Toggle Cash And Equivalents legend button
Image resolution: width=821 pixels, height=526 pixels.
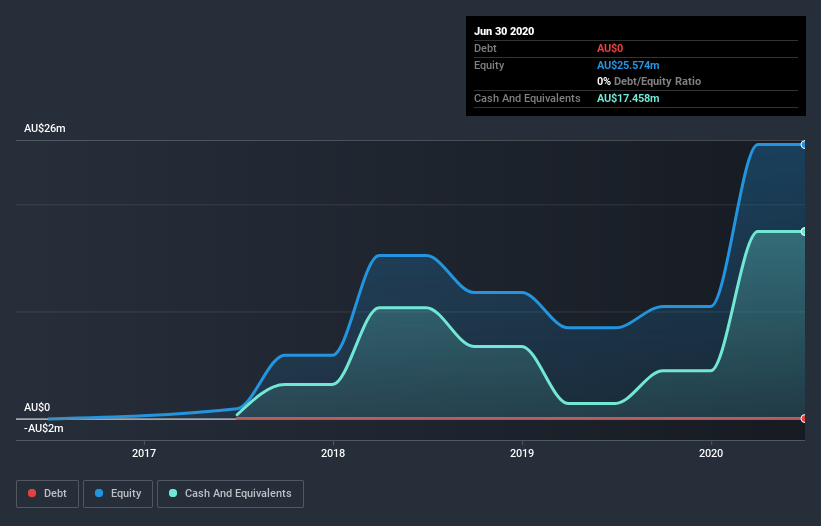(230, 494)
